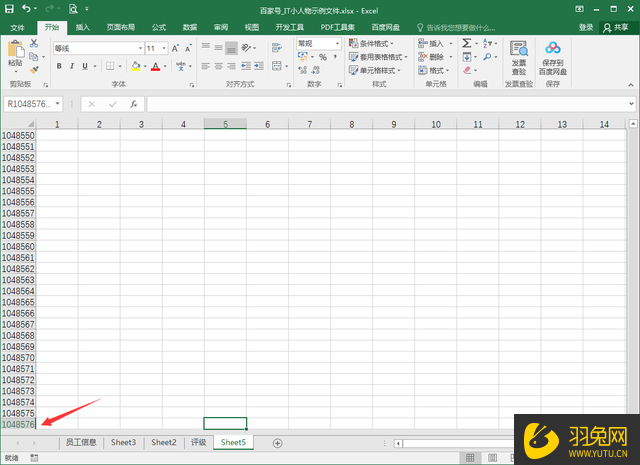
Task: Click the 共享 share button
Action: coord(616,27)
